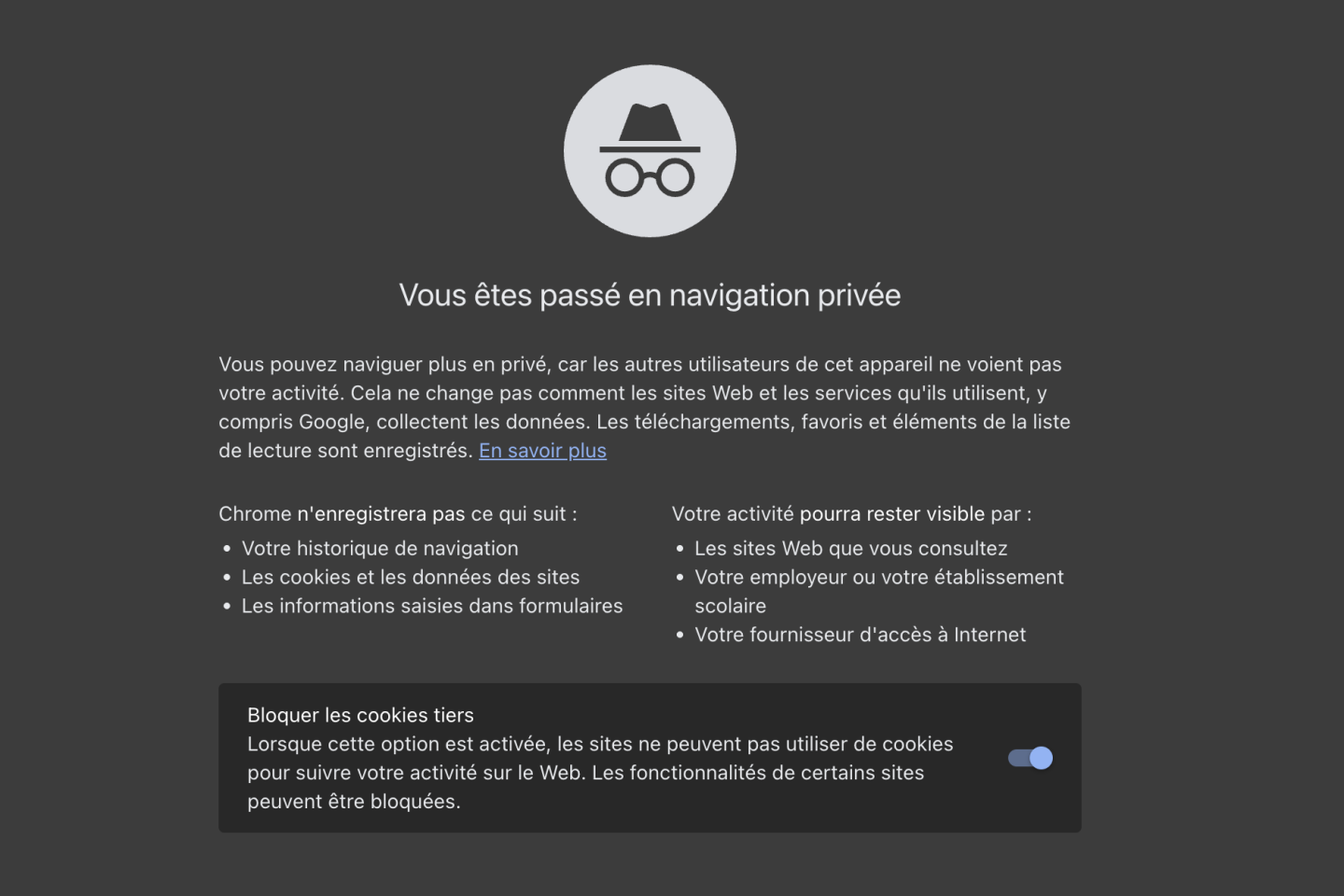Open the "En savoir plus" link

pos(542,451)
